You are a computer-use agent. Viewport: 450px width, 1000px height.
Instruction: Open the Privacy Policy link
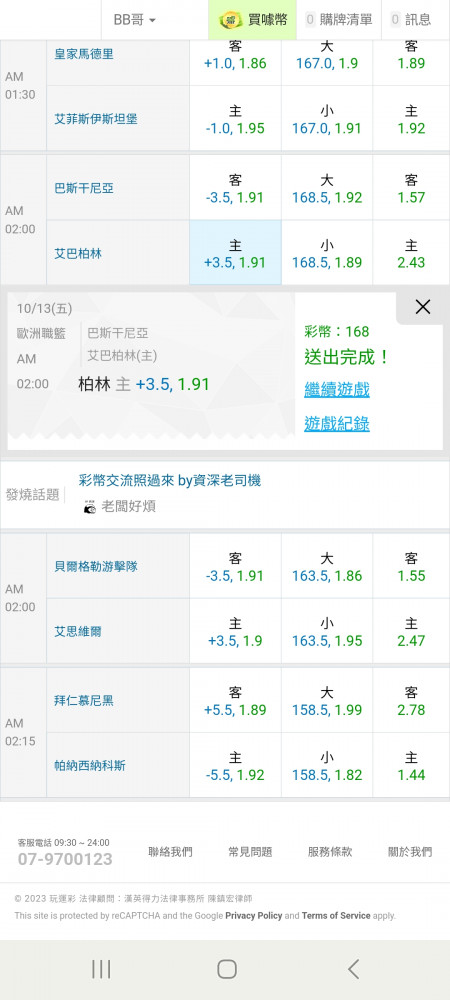[254, 916]
